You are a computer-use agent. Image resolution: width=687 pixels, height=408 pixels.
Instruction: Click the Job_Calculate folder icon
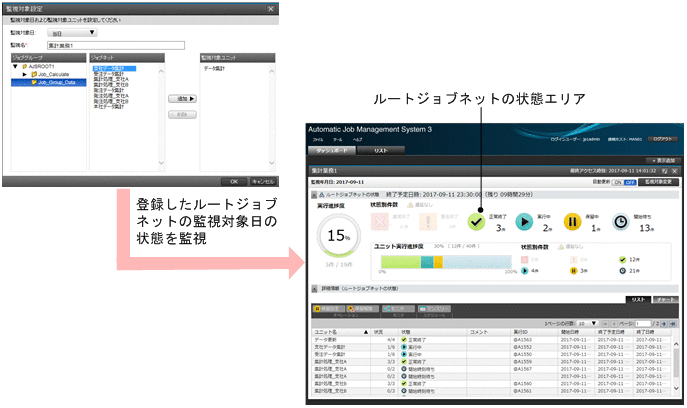pyautogui.click(x=34, y=75)
